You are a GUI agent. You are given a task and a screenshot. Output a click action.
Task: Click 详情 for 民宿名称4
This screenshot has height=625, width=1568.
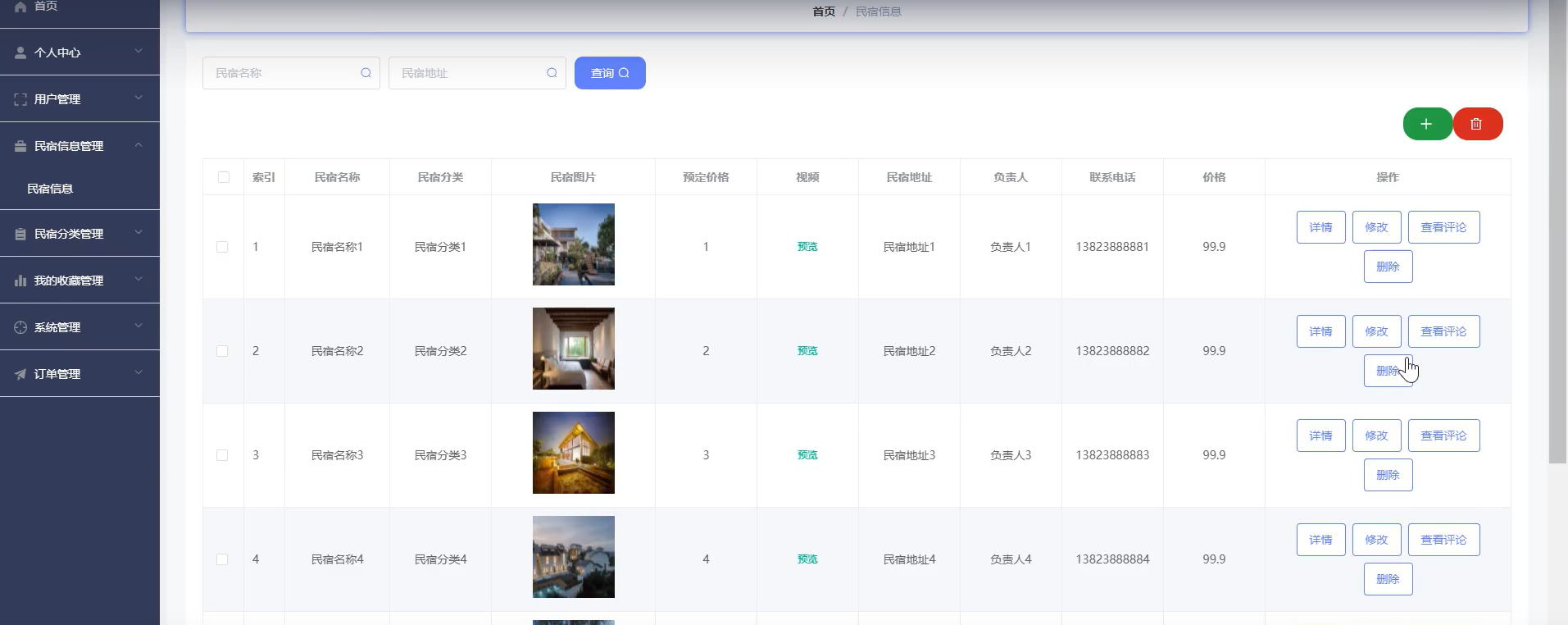click(1320, 540)
